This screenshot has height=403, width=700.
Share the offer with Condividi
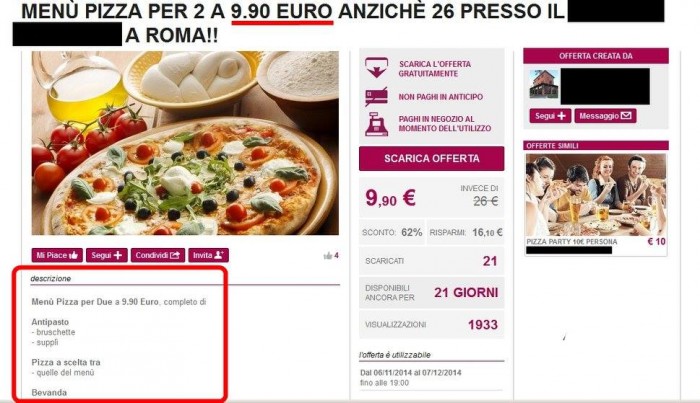click(x=158, y=255)
